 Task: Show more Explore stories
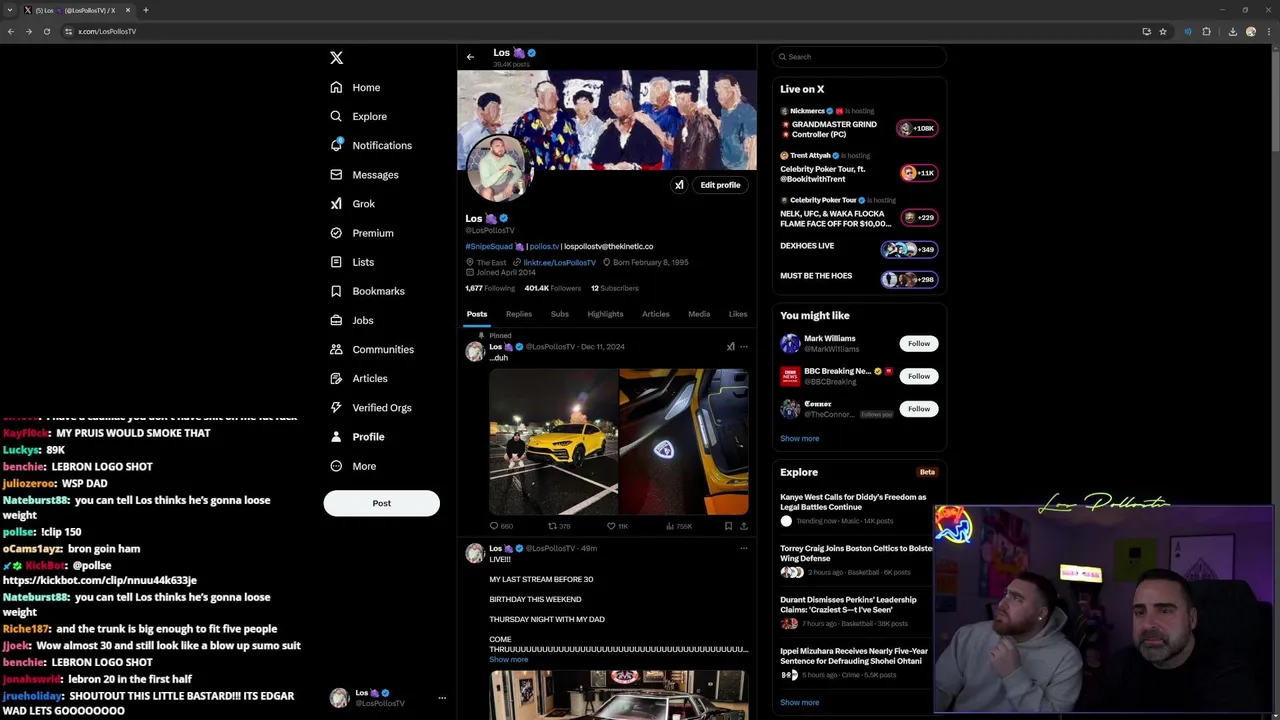click(799, 702)
